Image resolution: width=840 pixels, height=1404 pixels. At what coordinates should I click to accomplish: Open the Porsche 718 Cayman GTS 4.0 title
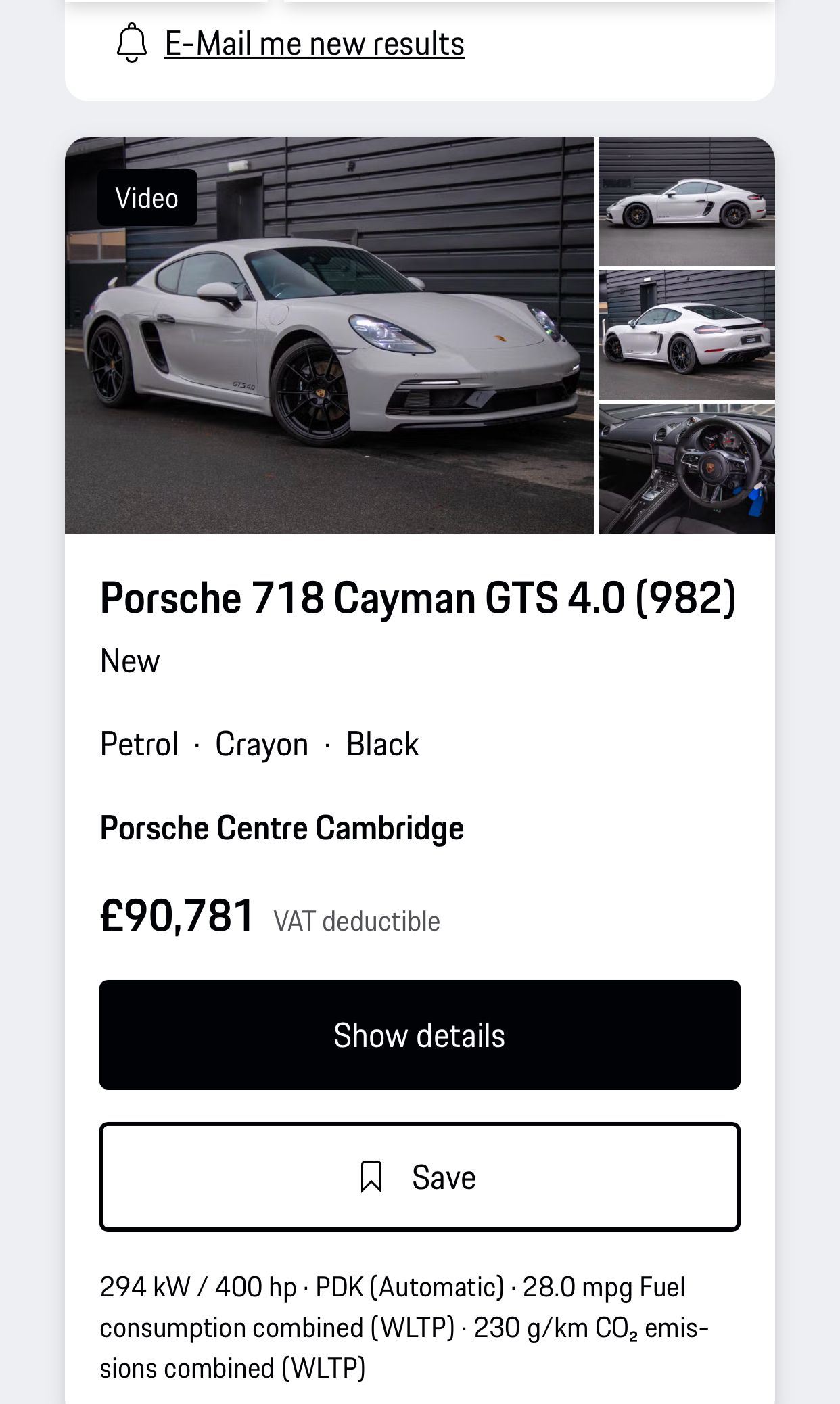(418, 598)
